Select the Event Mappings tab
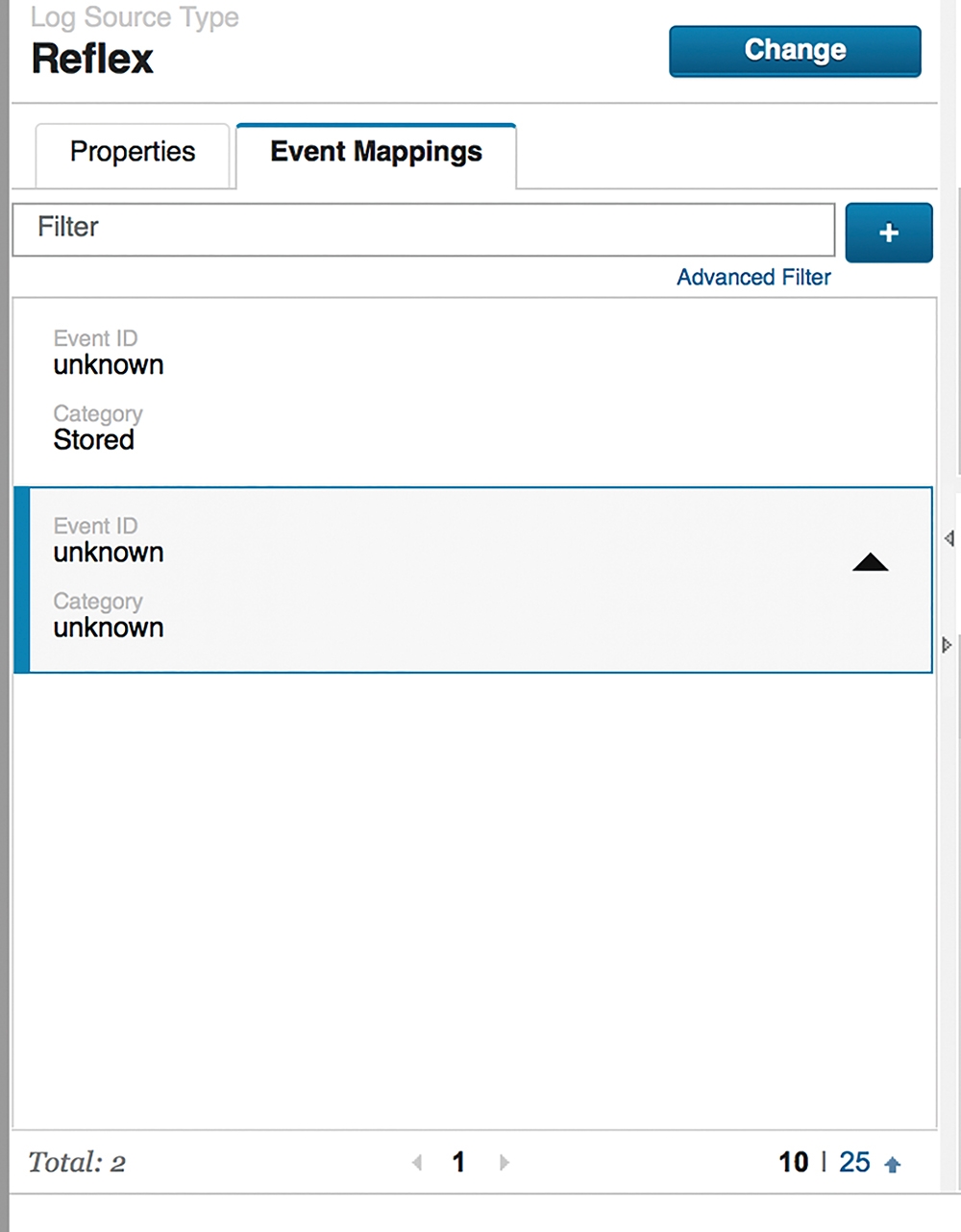 376,155
